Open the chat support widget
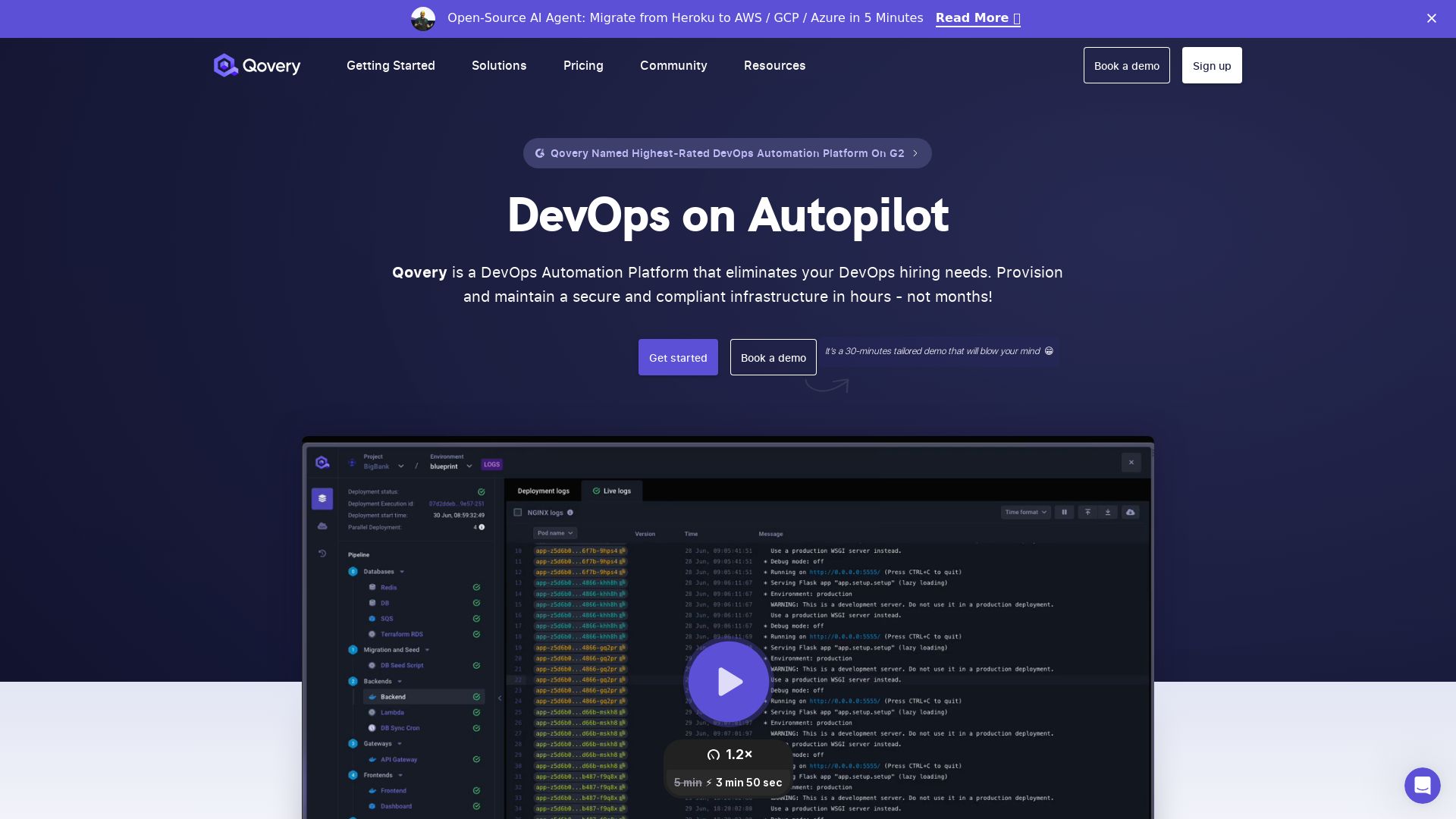1456x819 pixels. (1422, 785)
